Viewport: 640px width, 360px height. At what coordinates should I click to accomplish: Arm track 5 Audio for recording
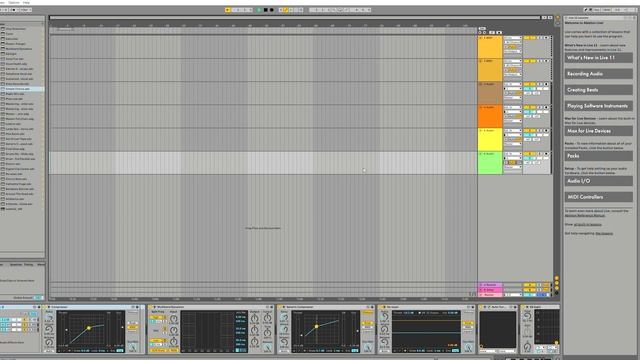click(x=547, y=131)
